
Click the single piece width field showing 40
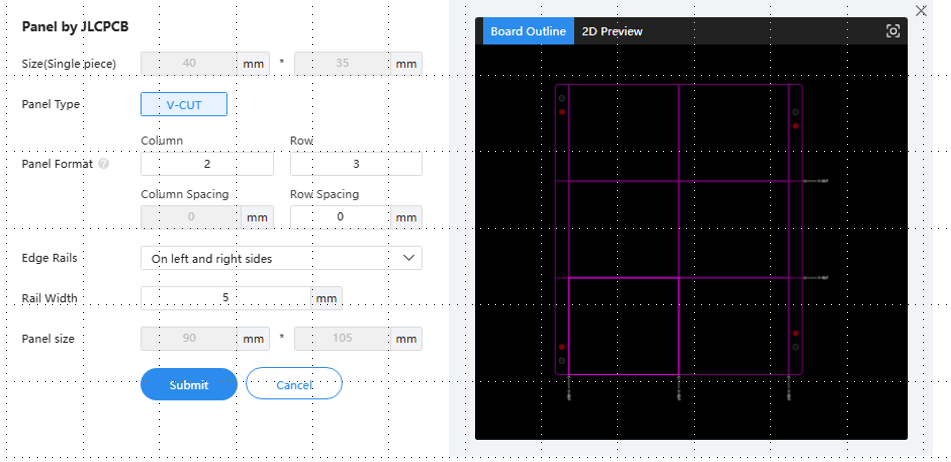tap(190, 64)
